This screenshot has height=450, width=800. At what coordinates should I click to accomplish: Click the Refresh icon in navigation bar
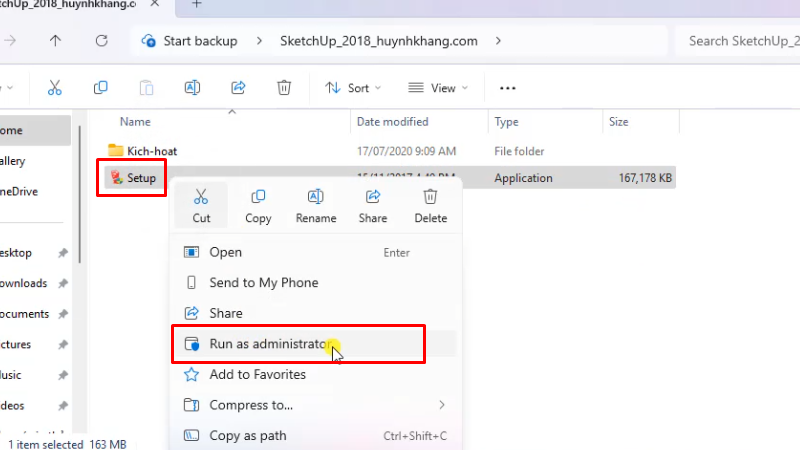tap(101, 41)
